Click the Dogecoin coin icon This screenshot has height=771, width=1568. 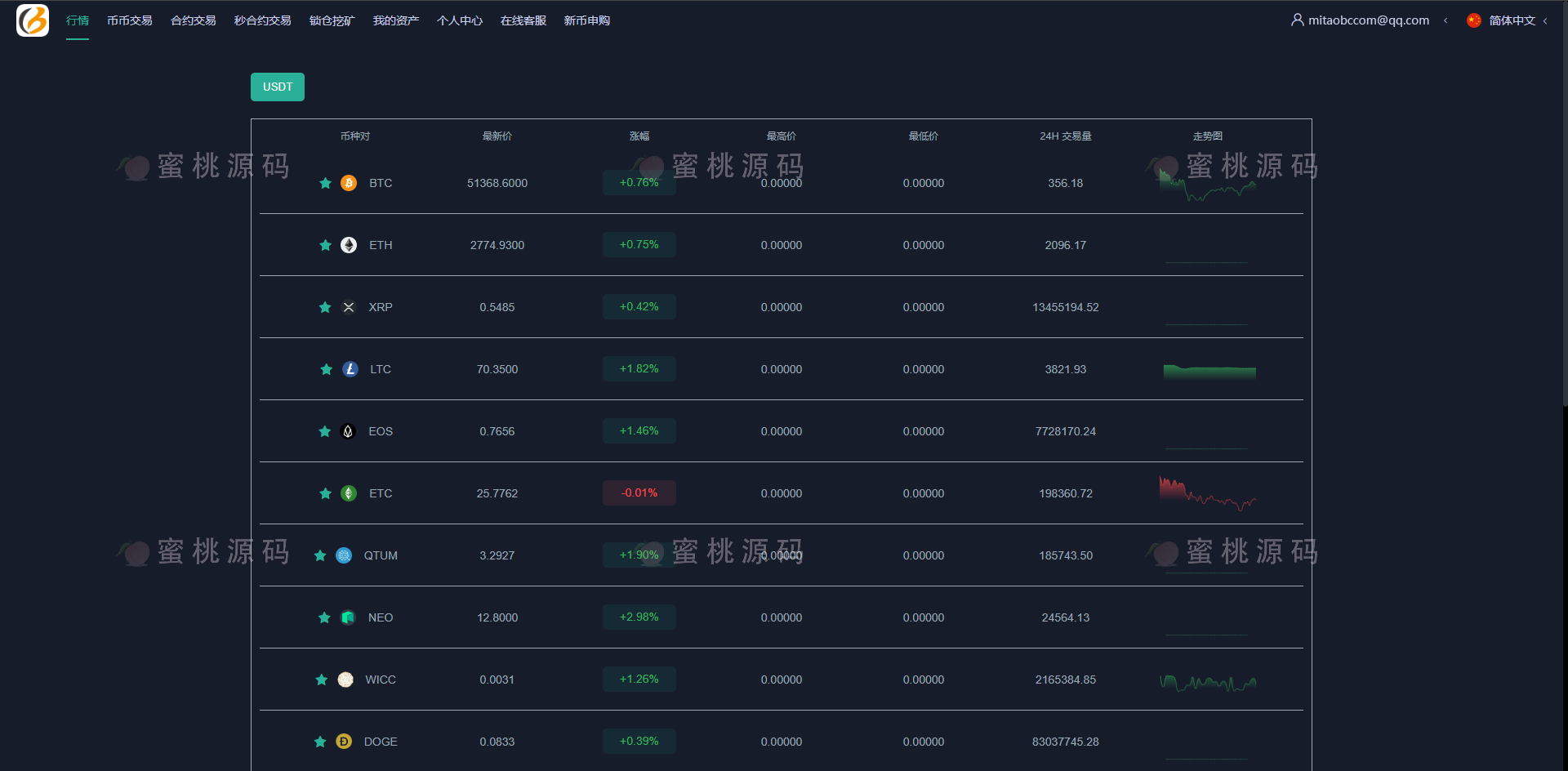[x=344, y=742]
